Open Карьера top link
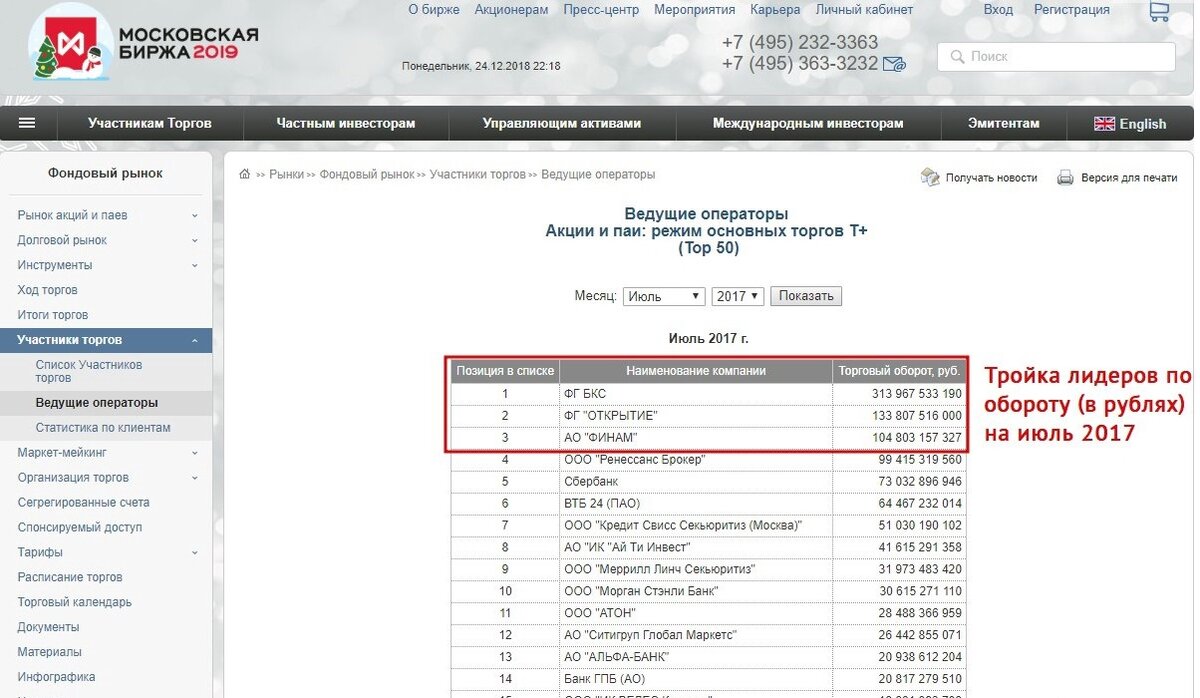 (775, 10)
